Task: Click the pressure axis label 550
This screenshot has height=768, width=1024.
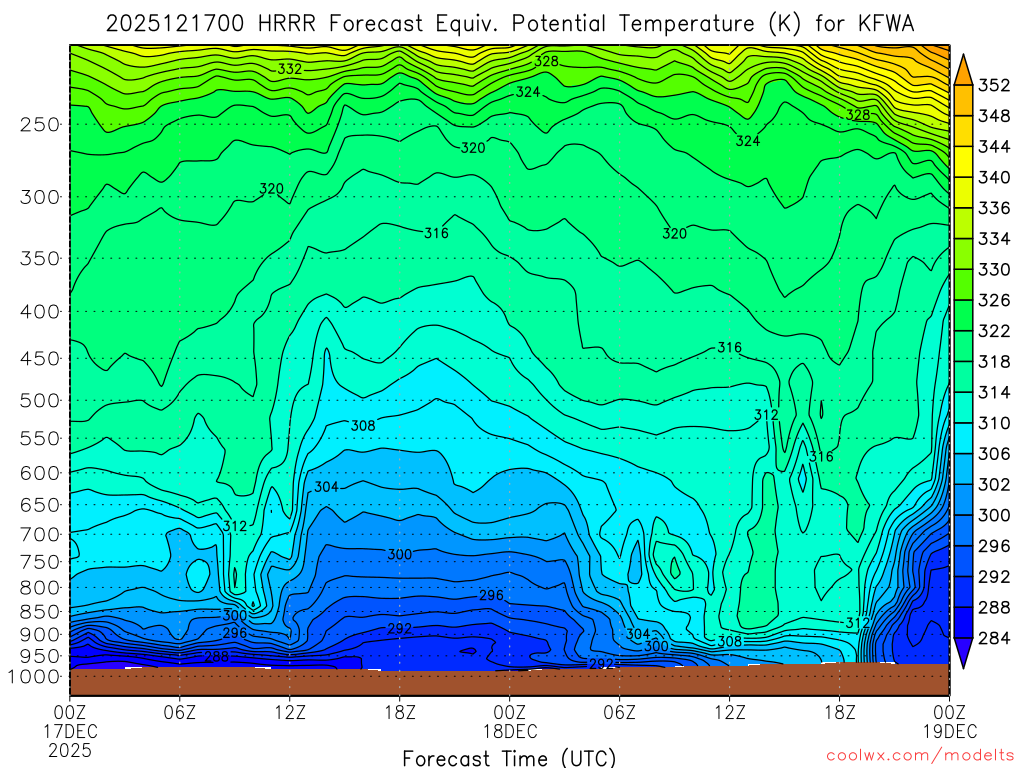Action: click(40, 438)
